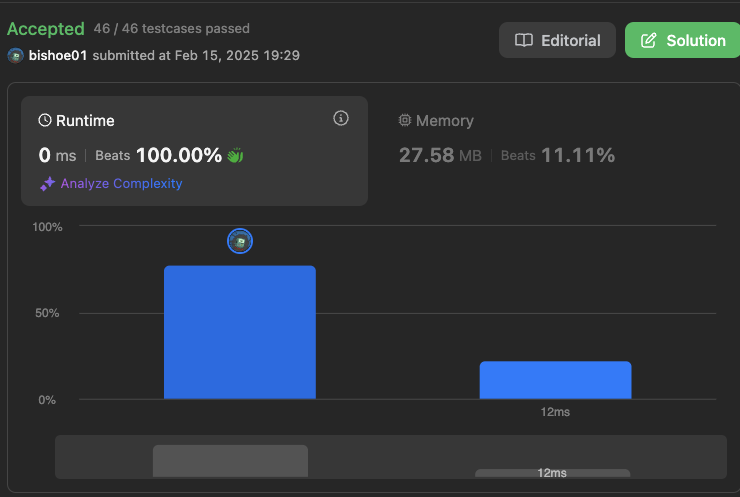The height and width of the screenshot is (497, 740).
Task: Click the gray minimap bar on left
Action: pyautogui.click(x=230, y=461)
